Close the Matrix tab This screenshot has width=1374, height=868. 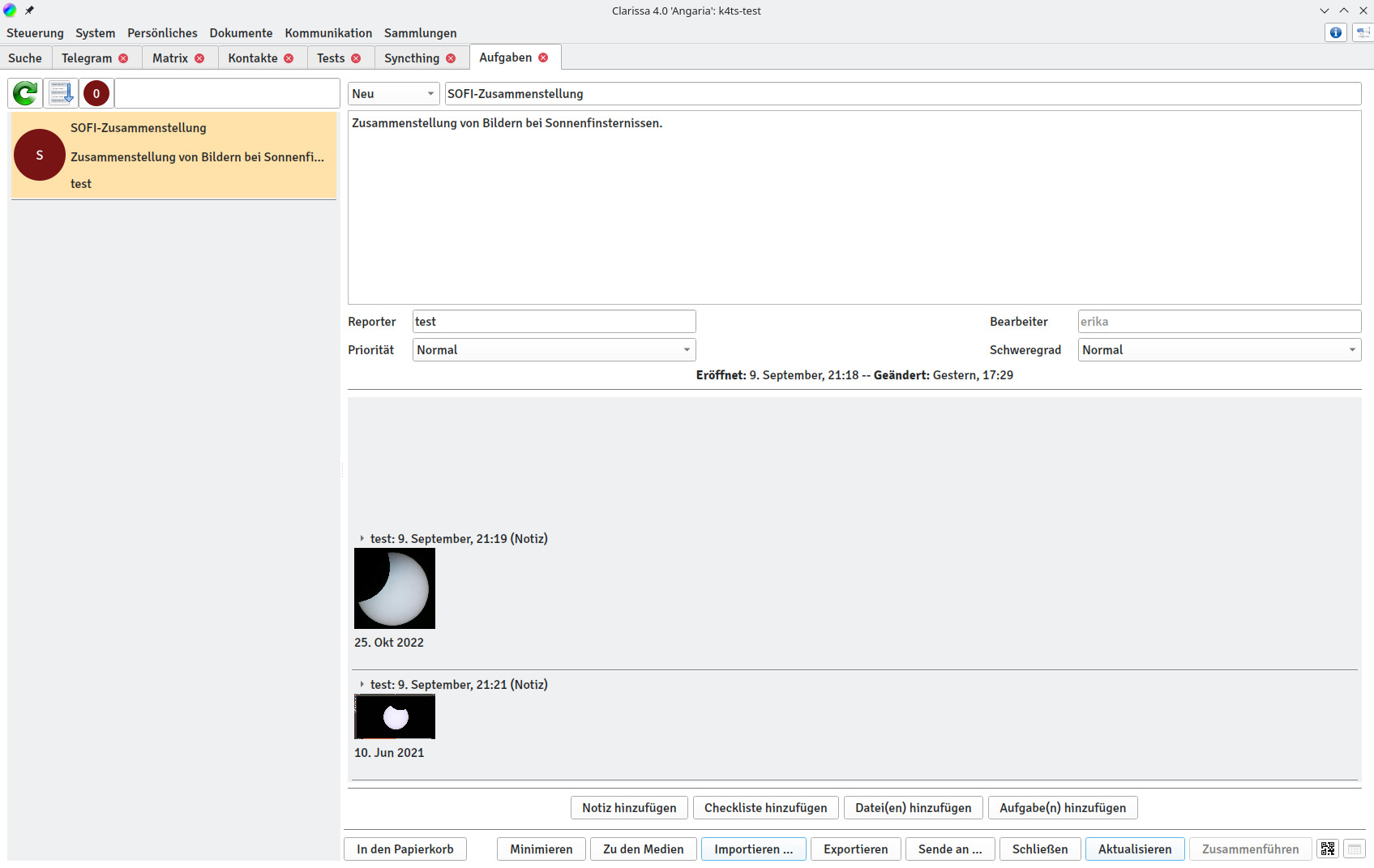point(199,58)
